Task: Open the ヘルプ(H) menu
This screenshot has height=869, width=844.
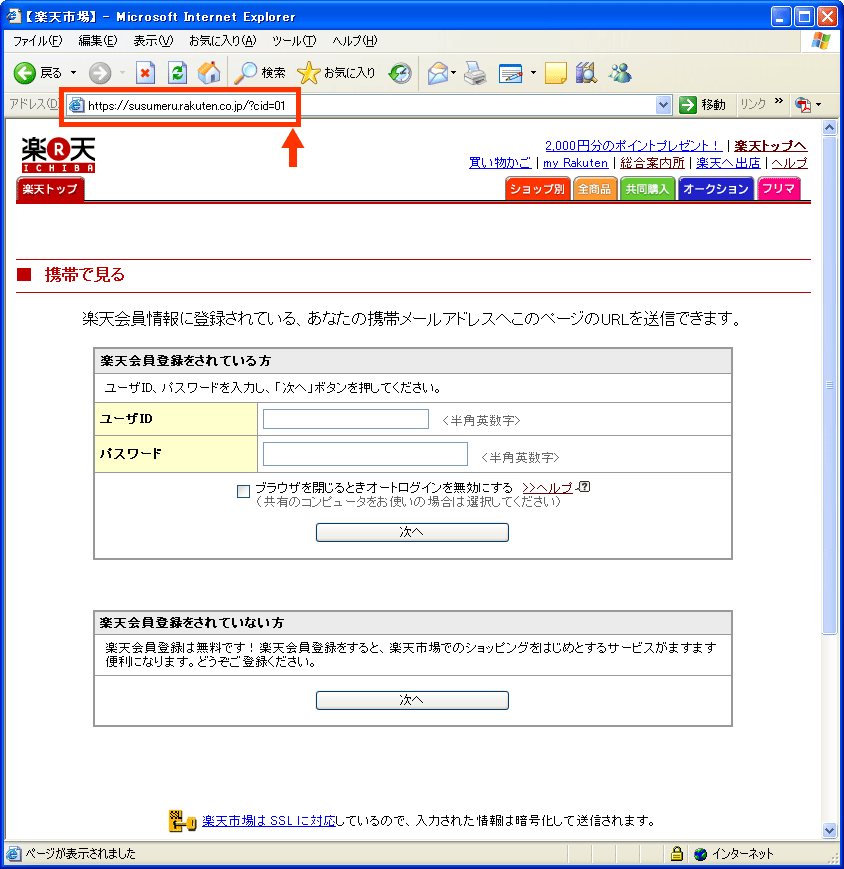Action: [x=355, y=41]
